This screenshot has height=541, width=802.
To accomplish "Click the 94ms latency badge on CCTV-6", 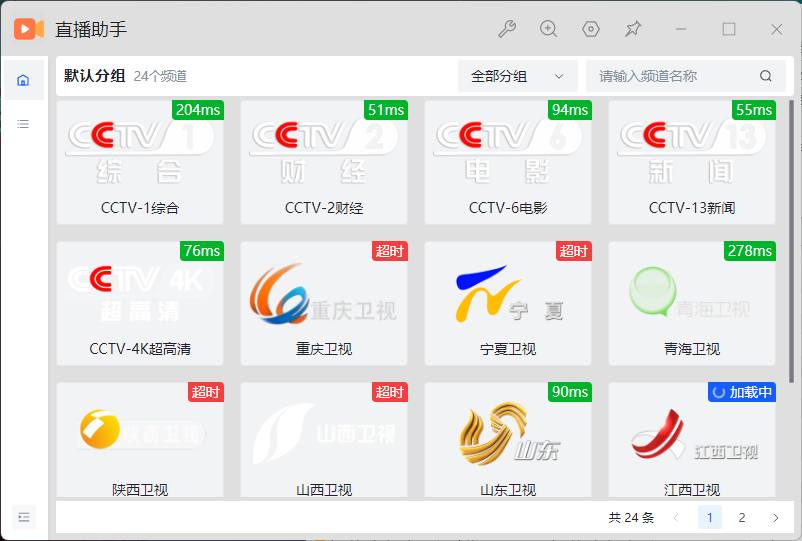I will (x=570, y=110).
